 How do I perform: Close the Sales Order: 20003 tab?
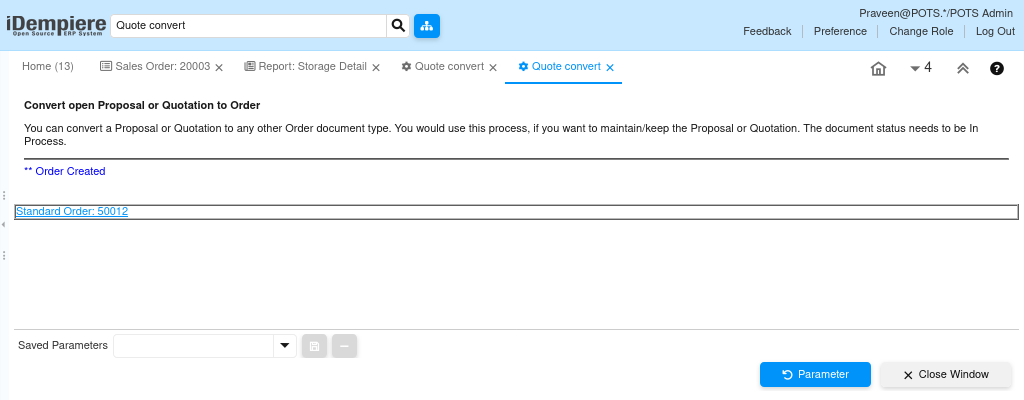click(219, 67)
